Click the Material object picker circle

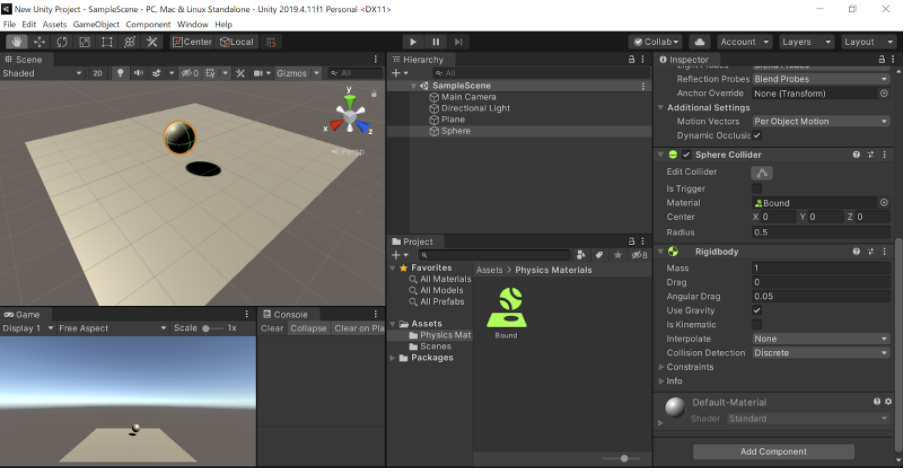884,202
